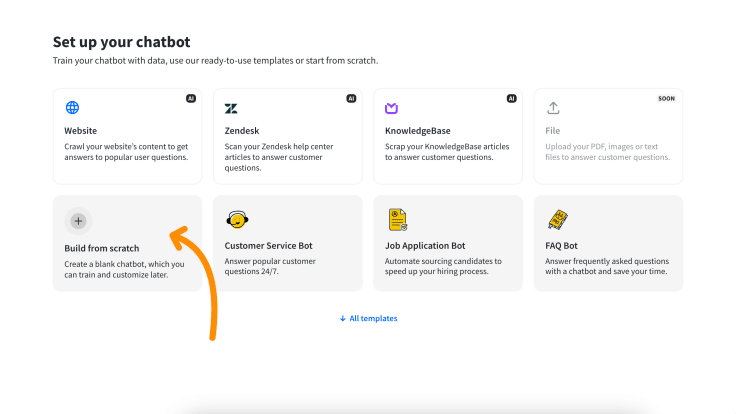Viewport: 736px width, 414px height.
Task: Select the Website card title
Action: coord(81,131)
